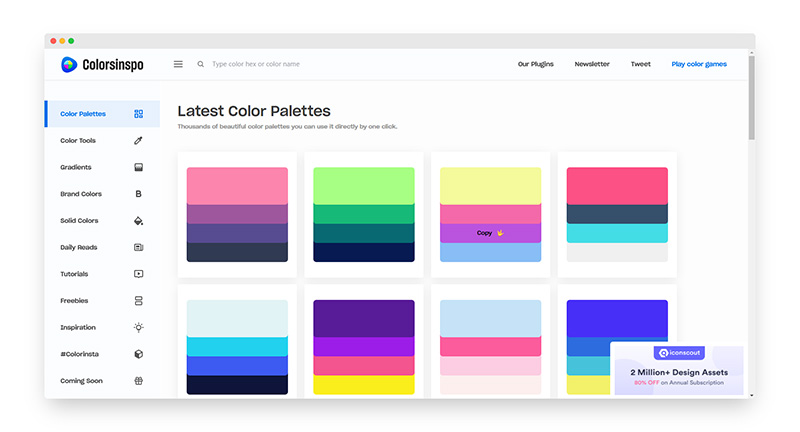The image size is (800, 432).
Task: Click the Colorsinspo logo icon
Action: pos(68,64)
